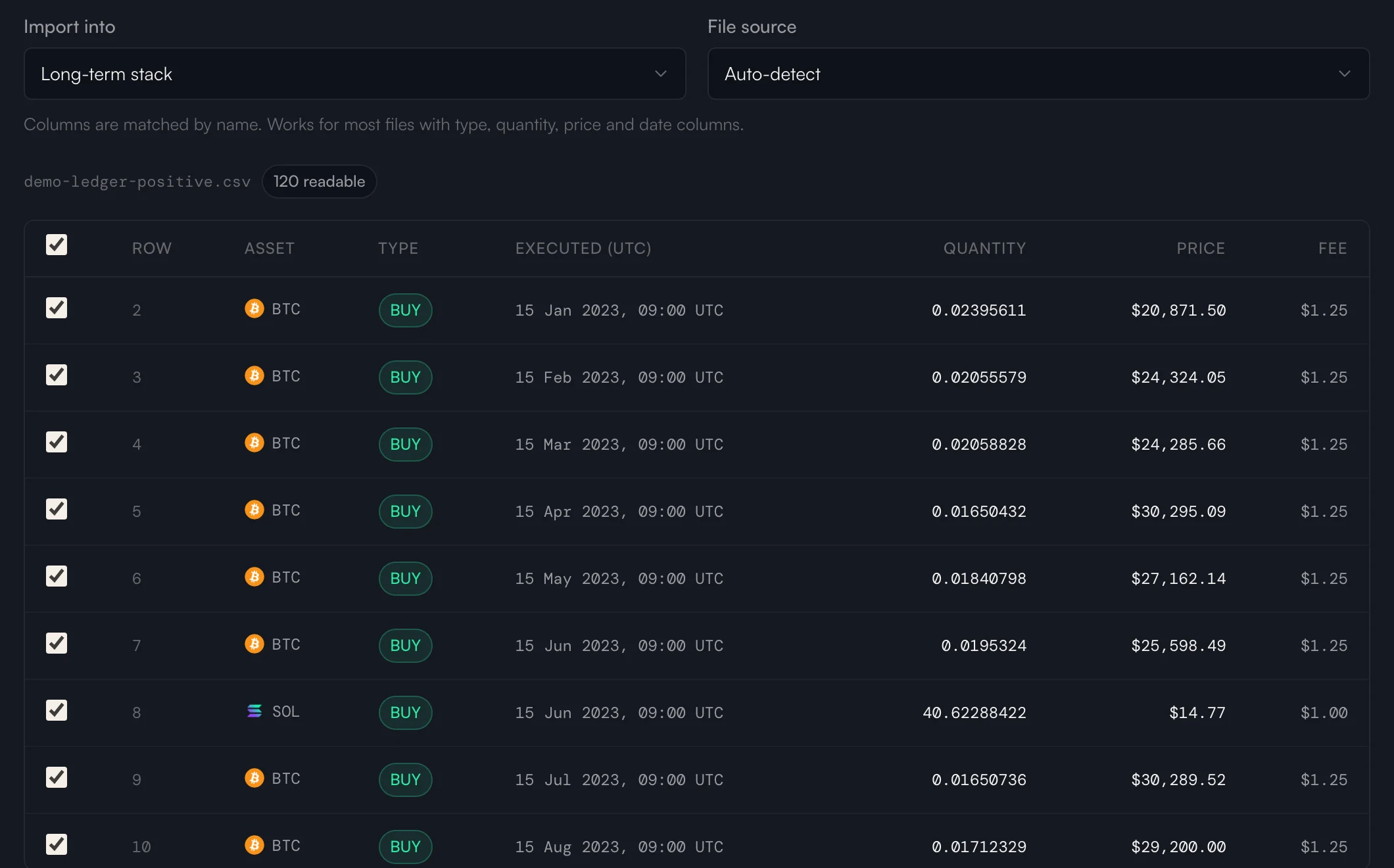Click the price $29,200.00
Image resolution: width=1394 pixels, height=868 pixels.
click(1178, 846)
